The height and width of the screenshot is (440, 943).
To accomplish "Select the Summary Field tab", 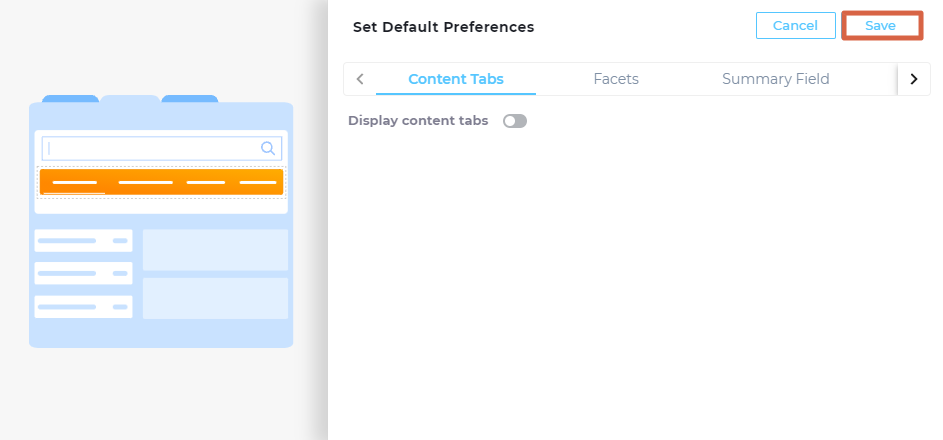I will [x=776, y=79].
